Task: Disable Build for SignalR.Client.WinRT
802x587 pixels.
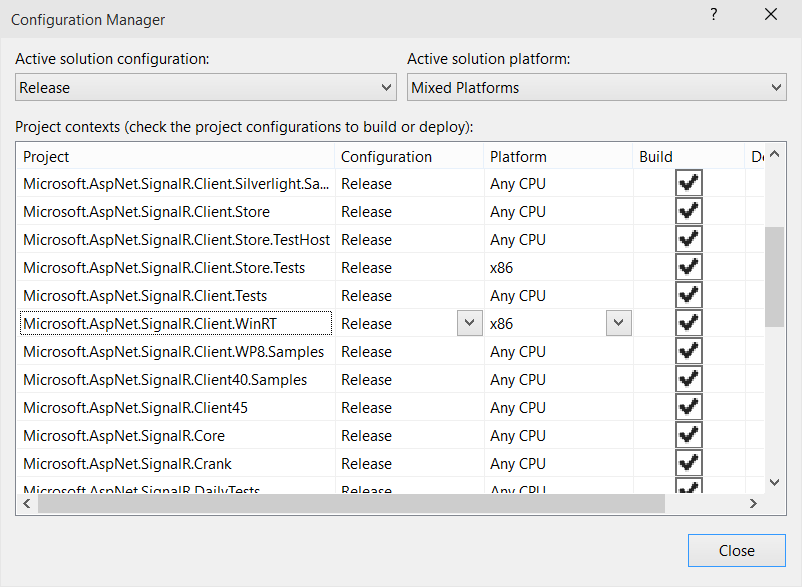Action: (x=688, y=323)
